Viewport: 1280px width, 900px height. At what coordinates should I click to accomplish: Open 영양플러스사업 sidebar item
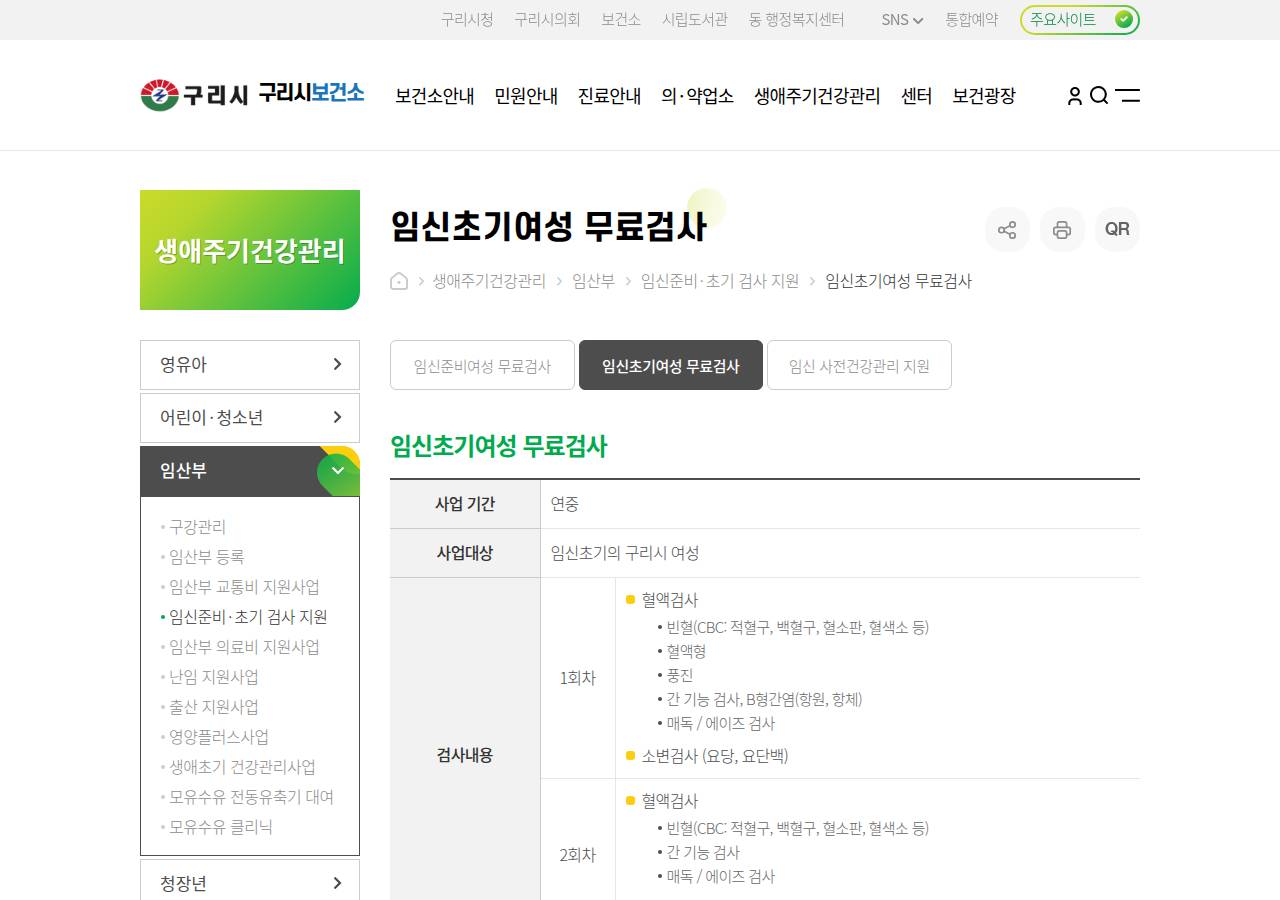coord(218,737)
